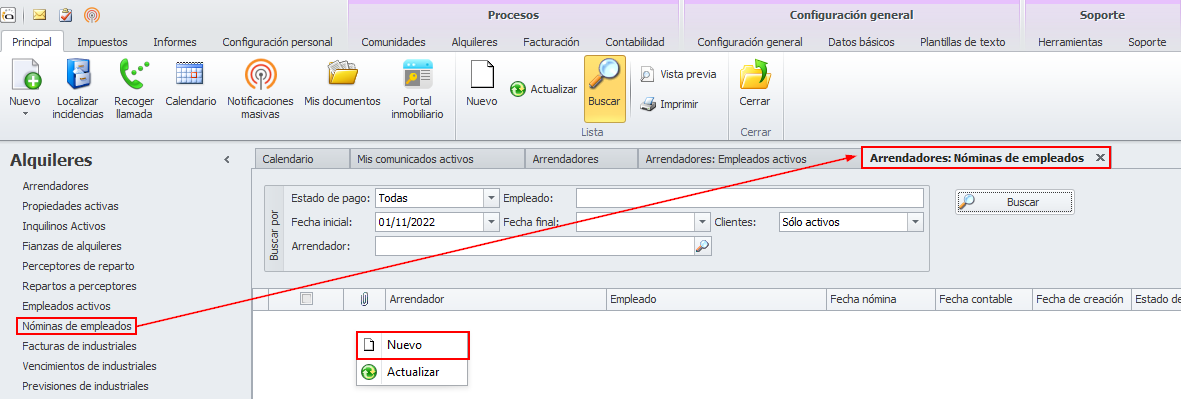Viewport: 1181px width, 399px height.
Task: Choose Actualizar in the context menu
Action: [x=413, y=372]
